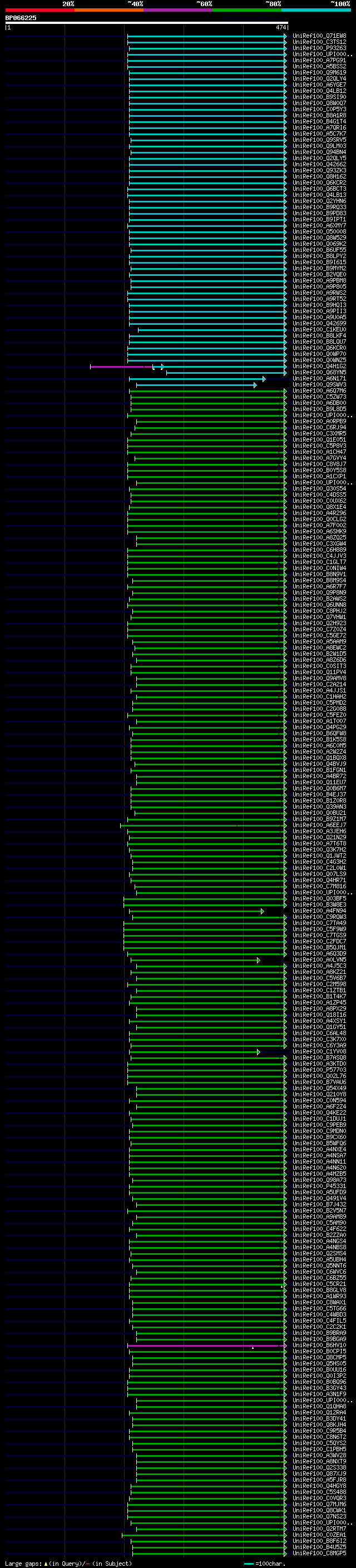356x1568 pixels.
Task: Select the UniRef100_A6YGE7 label
Action: tap(319, 85)
